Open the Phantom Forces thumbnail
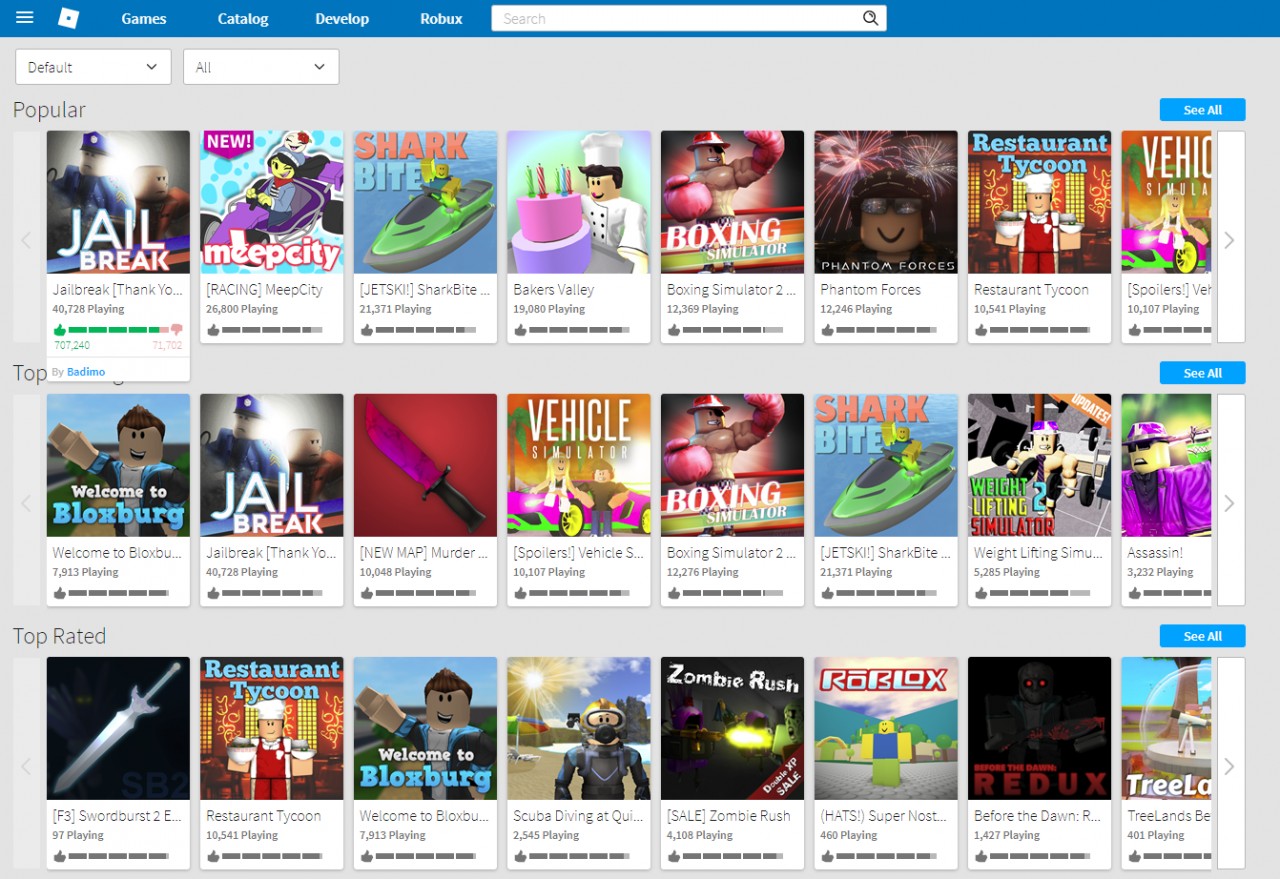This screenshot has width=1280, height=879. (x=886, y=202)
